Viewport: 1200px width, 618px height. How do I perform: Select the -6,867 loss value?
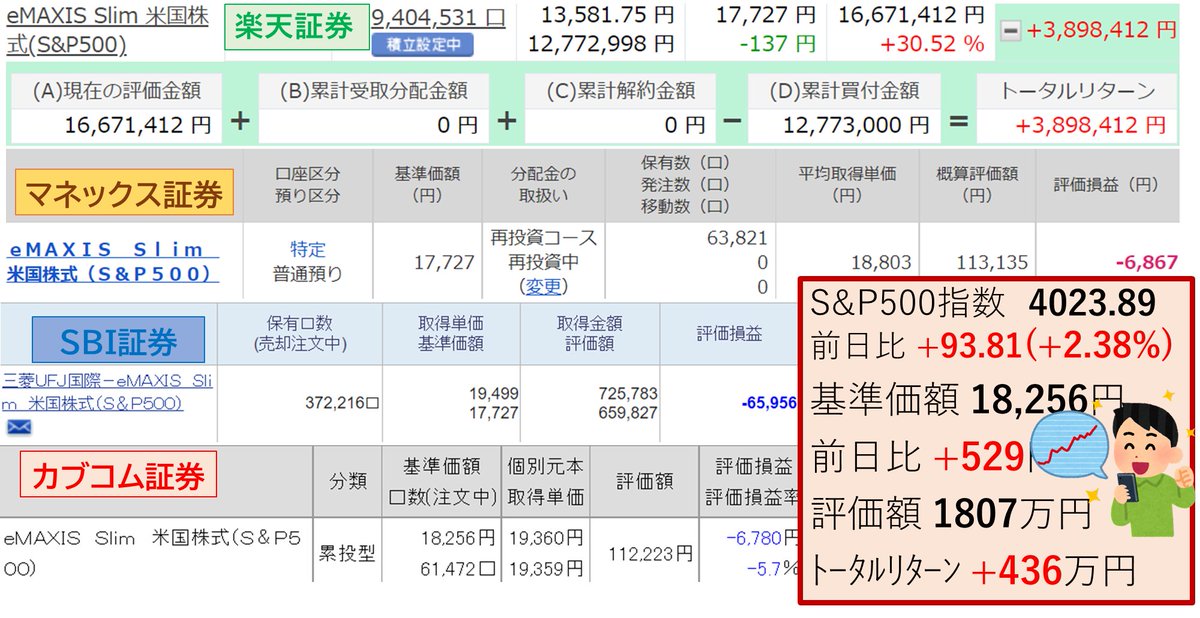1148,262
